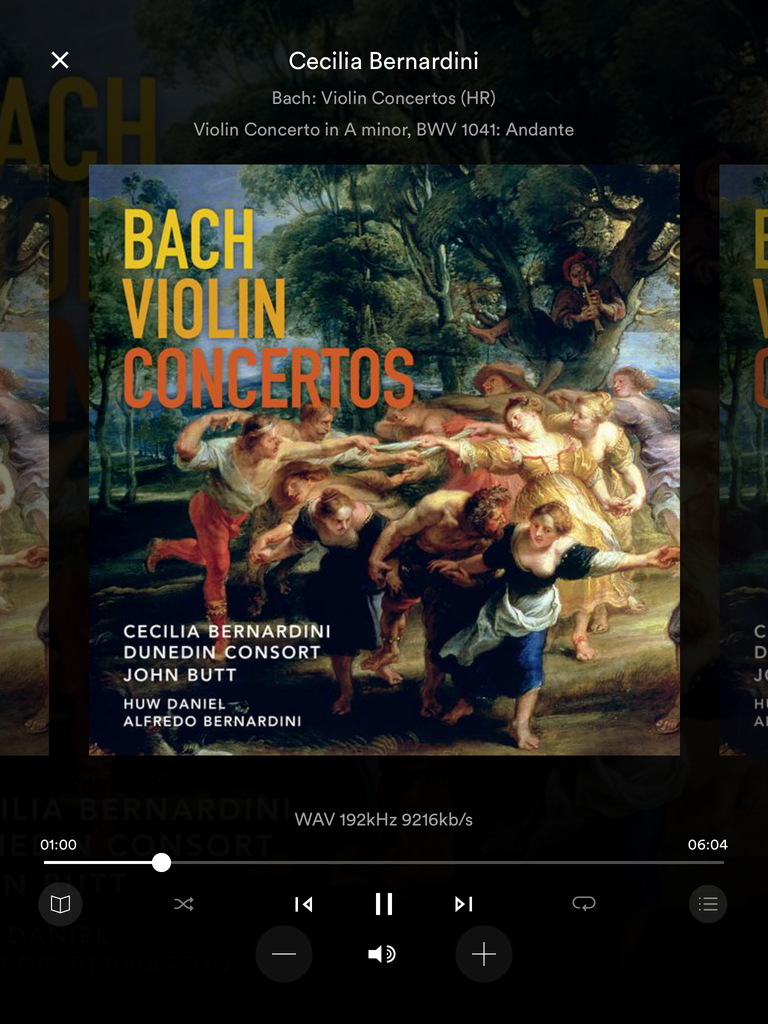Tap the next album artwork at right

pyautogui.click(x=743, y=460)
